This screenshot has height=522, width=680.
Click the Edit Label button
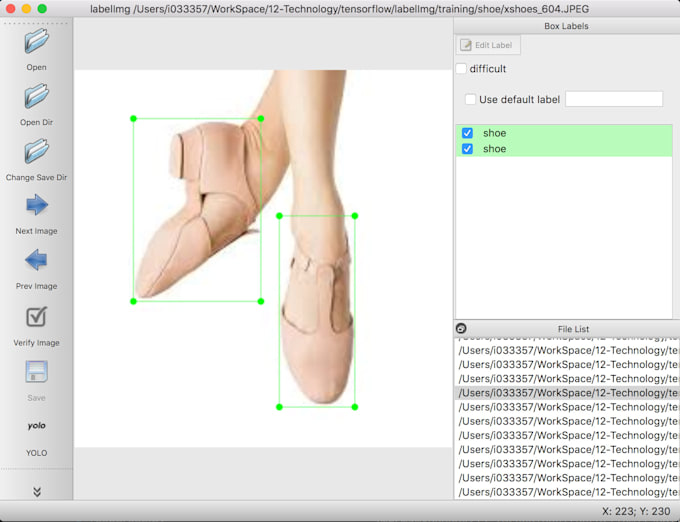click(x=488, y=45)
